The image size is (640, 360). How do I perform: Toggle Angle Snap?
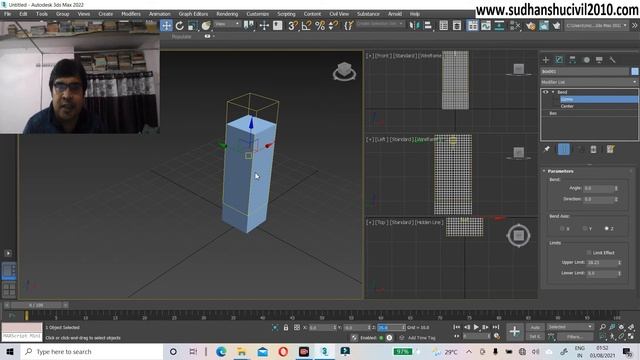coord(306,26)
